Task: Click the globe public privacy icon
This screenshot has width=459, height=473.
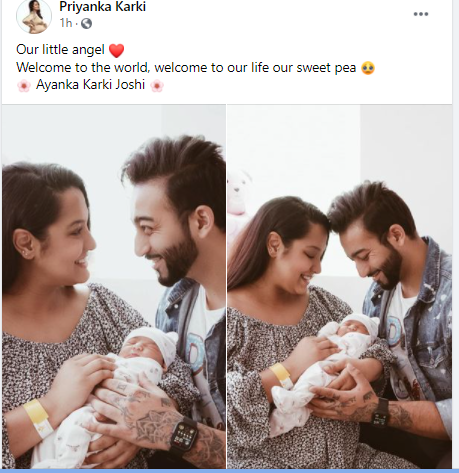Action: pos(86,23)
